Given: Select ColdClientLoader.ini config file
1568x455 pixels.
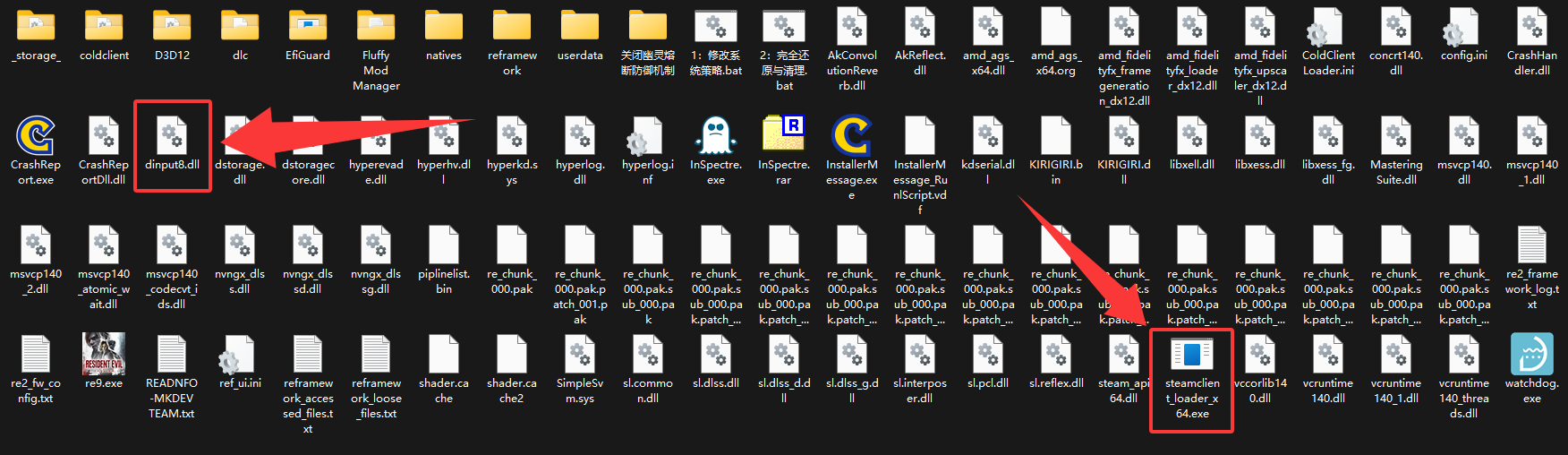Looking at the screenshot, I should [x=1327, y=28].
